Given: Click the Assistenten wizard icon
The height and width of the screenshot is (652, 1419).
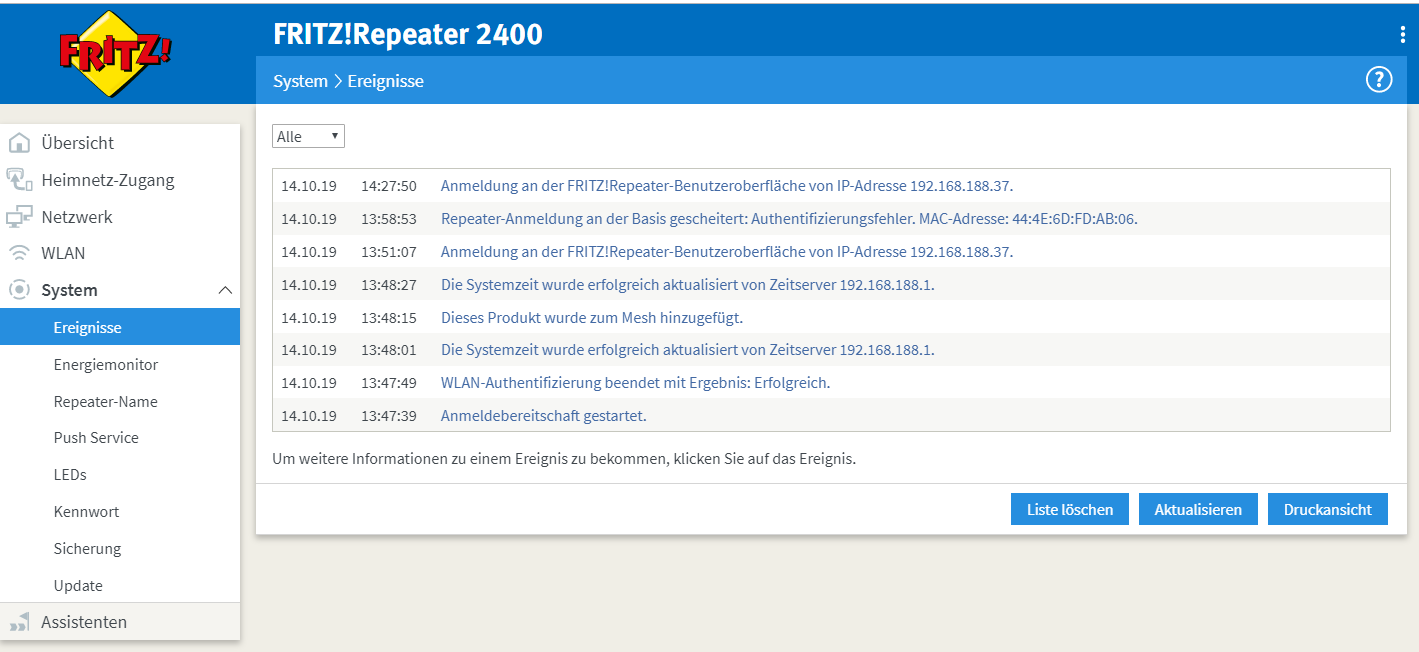Looking at the screenshot, I should [19, 622].
